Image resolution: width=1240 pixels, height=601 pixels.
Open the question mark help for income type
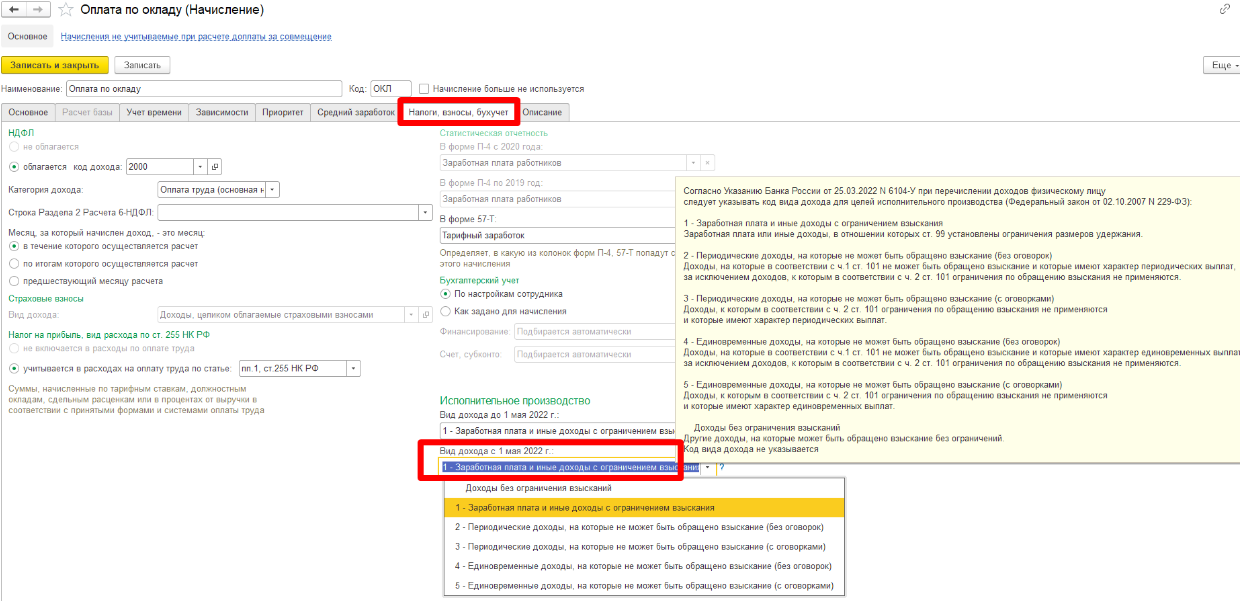click(721, 467)
